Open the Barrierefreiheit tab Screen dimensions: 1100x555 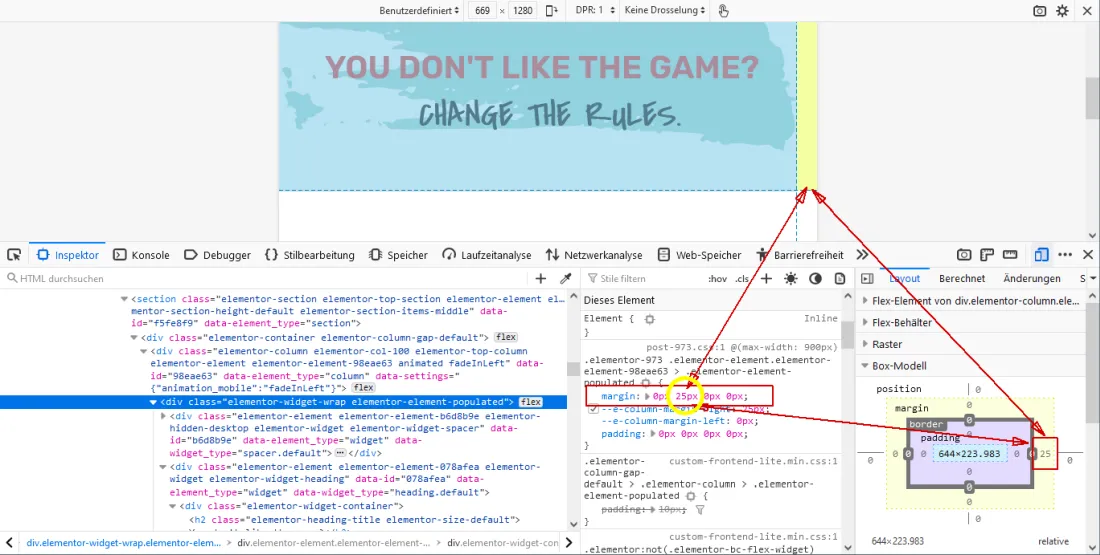click(799, 255)
